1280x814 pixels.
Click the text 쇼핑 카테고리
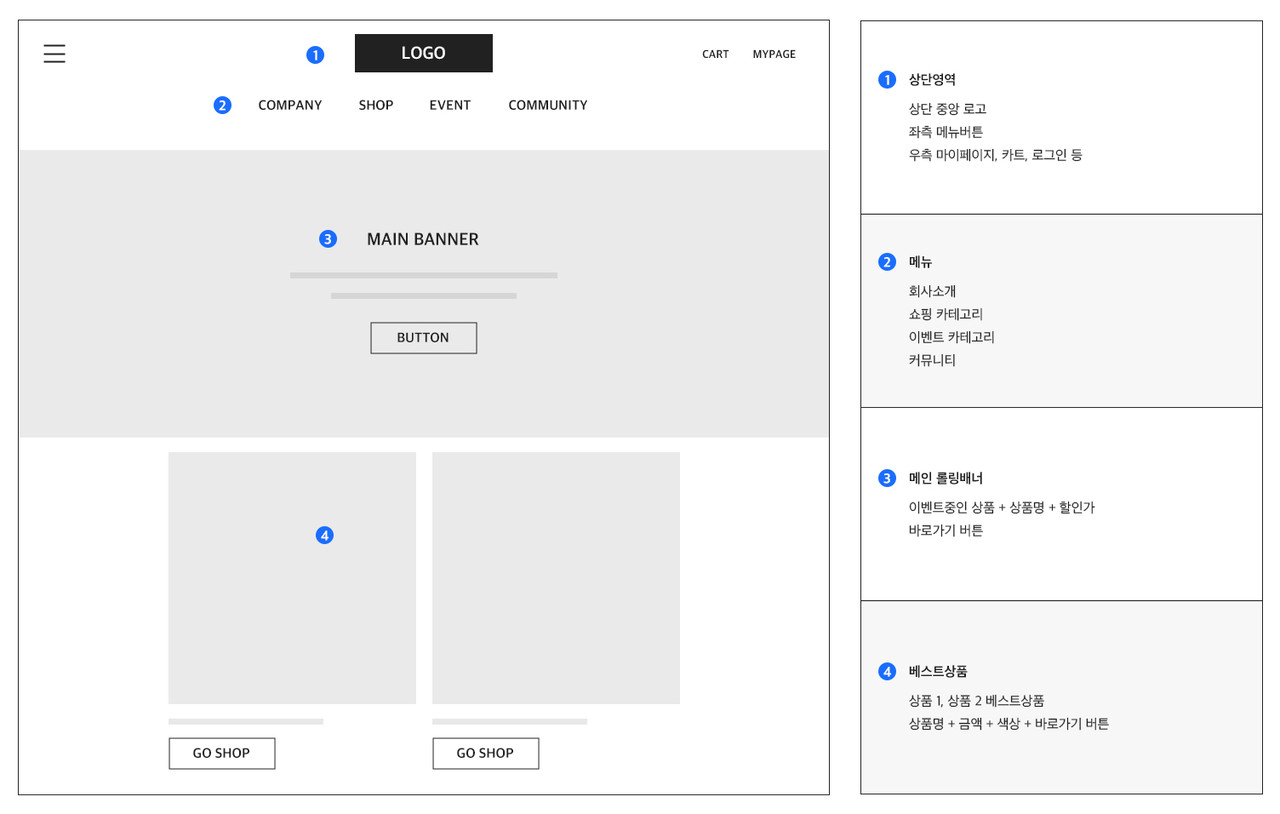click(x=945, y=314)
